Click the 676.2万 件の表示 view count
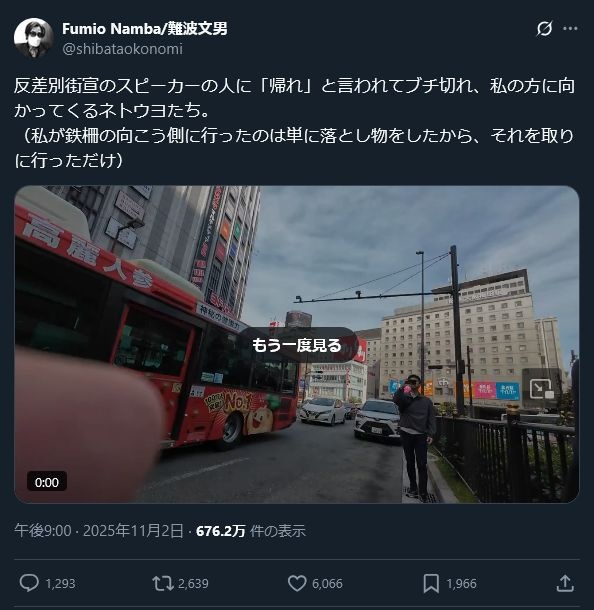This screenshot has width=594, height=610. tap(251, 531)
